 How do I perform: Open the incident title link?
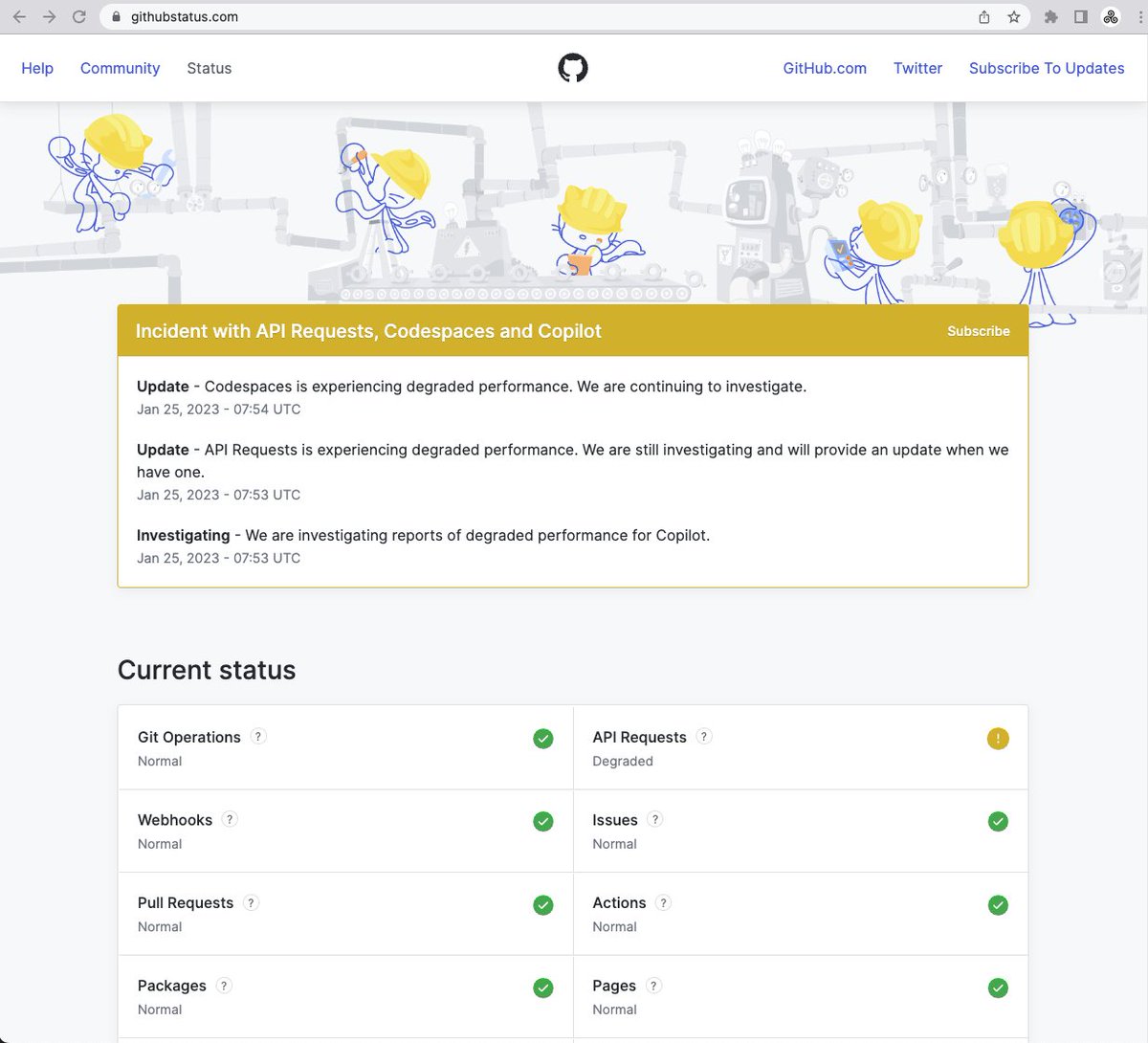(368, 331)
